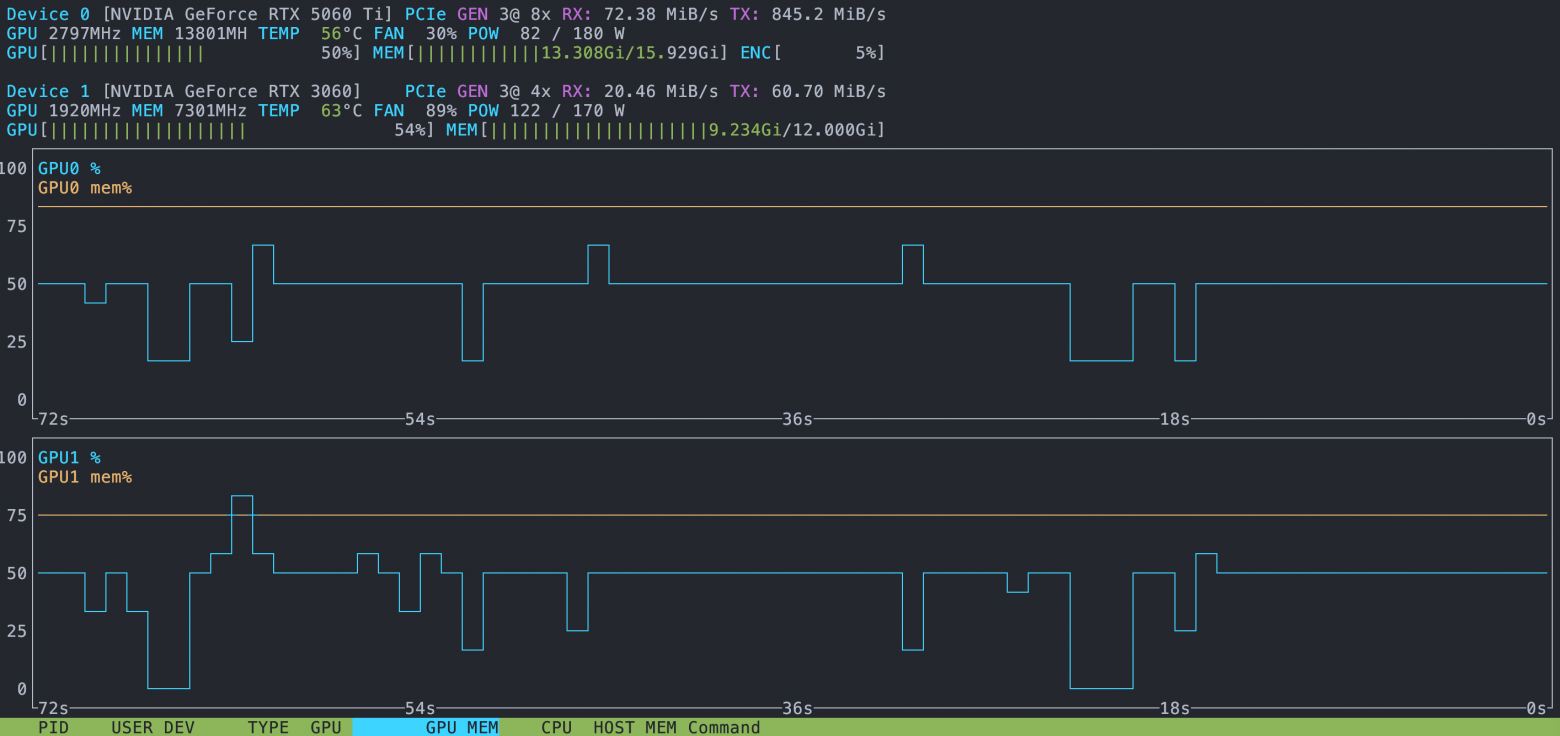This screenshot has height=736, width=1560.
Task: Click the 'TX: 845.2 MiB/s' reading
Action: point(808,15)
